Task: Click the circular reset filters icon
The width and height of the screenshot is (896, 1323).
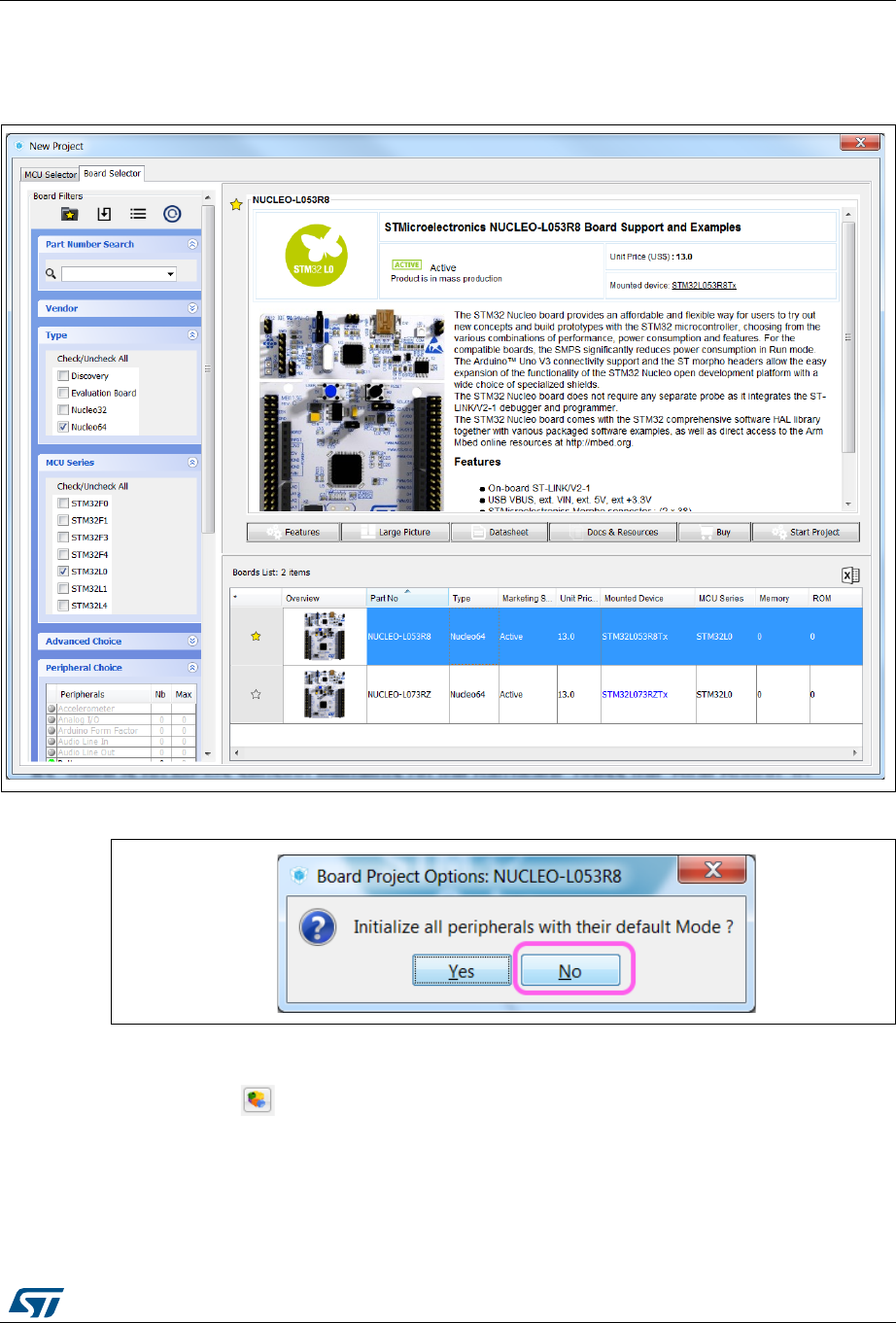Action: tap(172, 214)
